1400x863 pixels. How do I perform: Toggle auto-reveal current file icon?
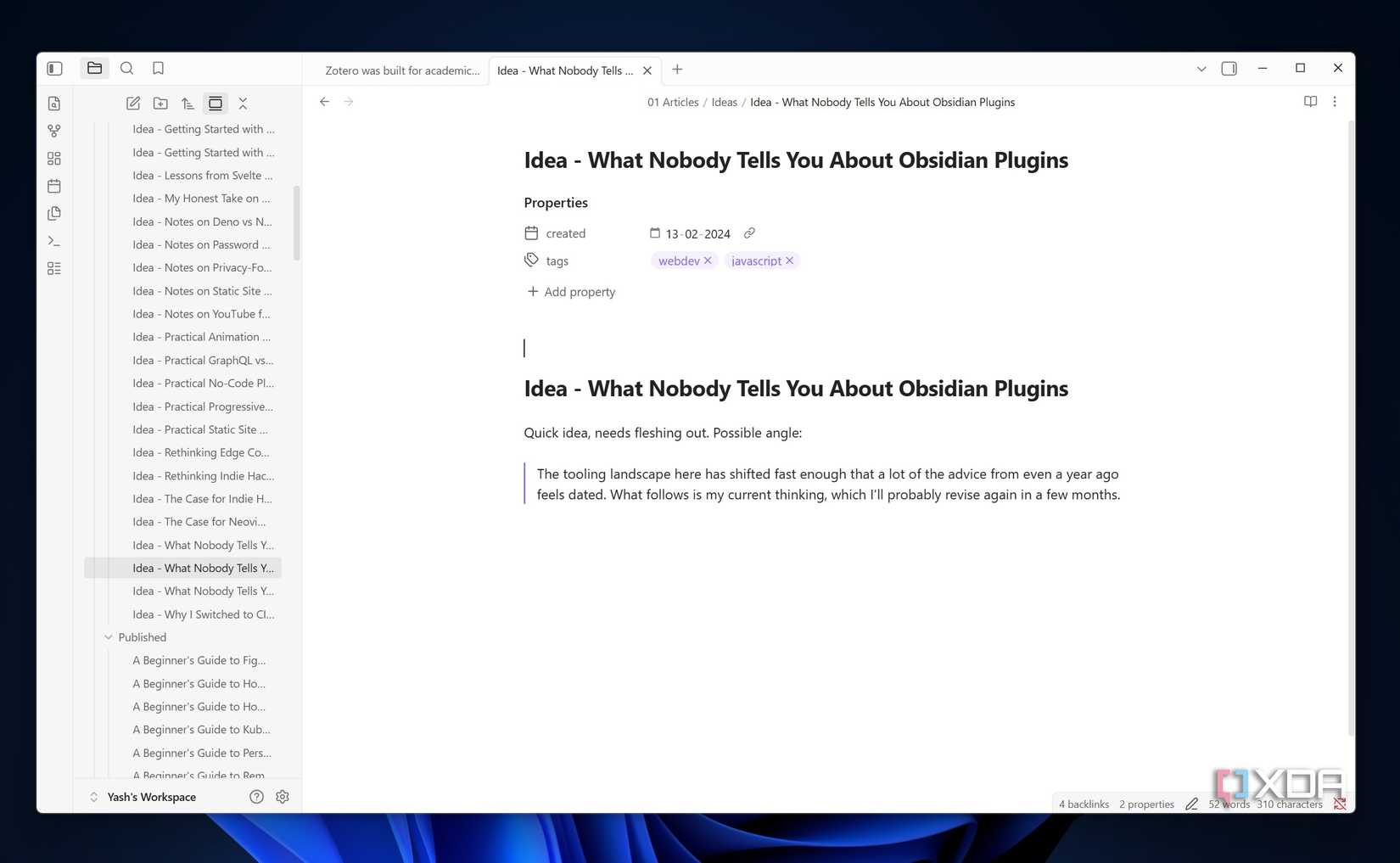pyautogui.click(x=216, y=104)
